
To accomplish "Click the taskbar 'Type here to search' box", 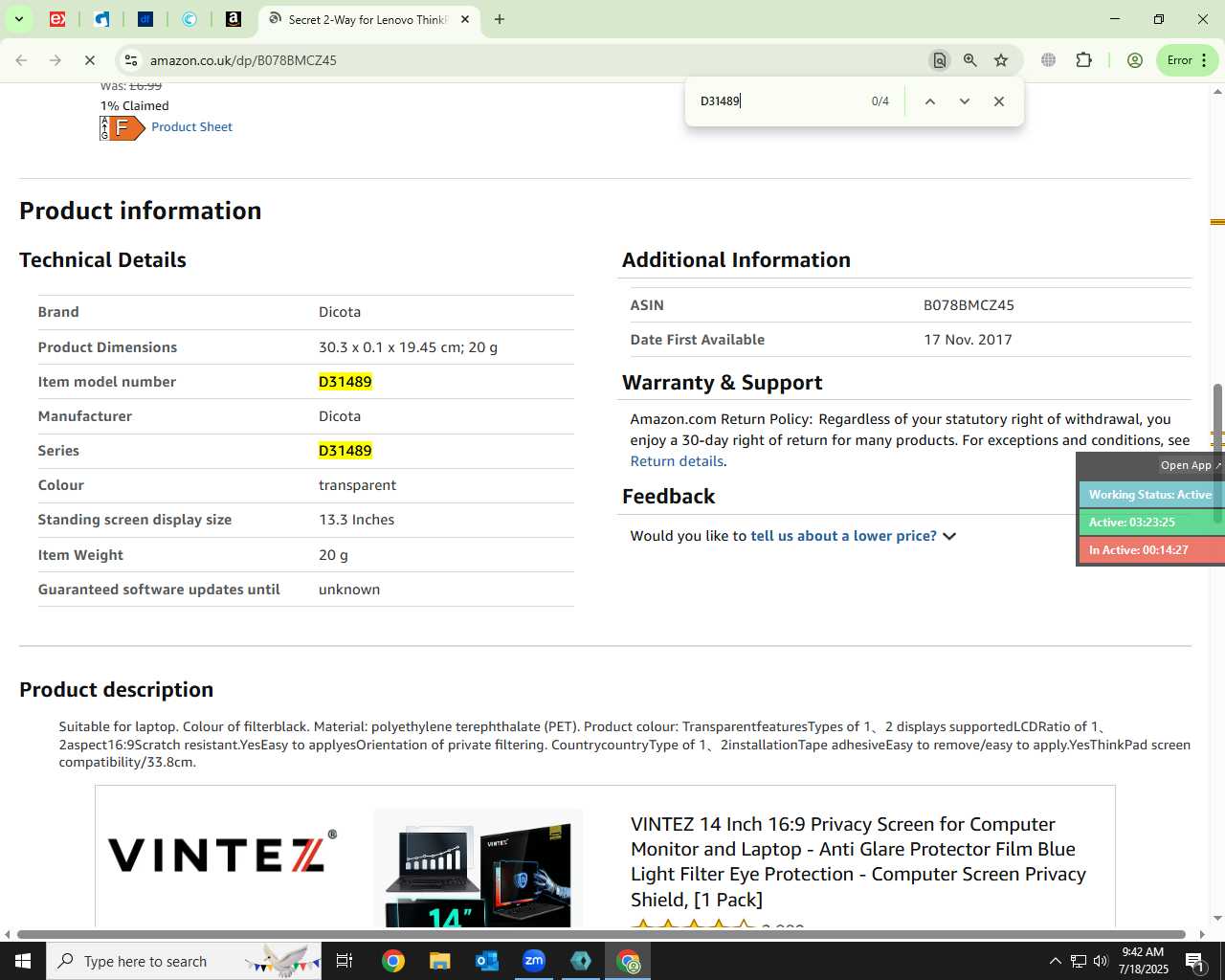I will click(184, 961).
